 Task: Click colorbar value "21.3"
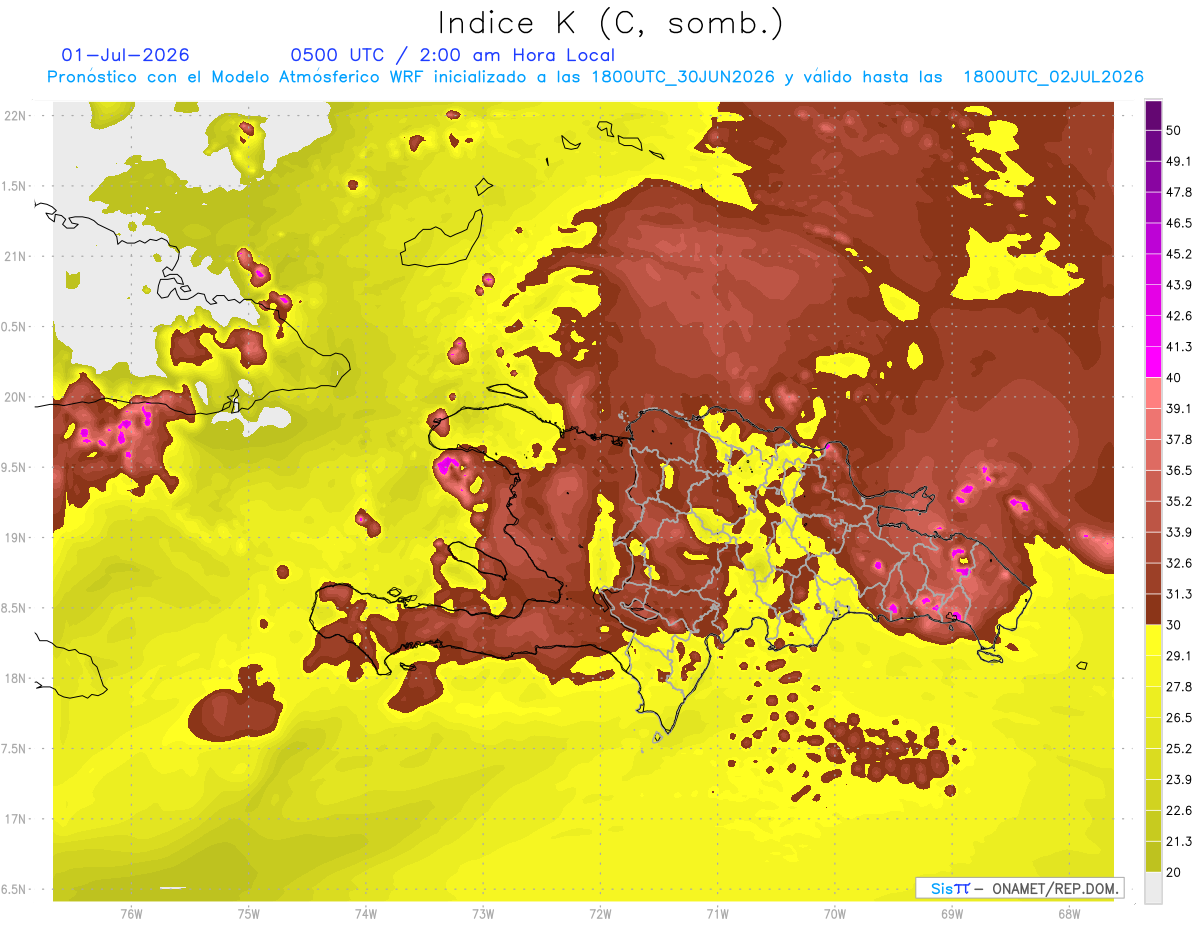point(1179,841)
